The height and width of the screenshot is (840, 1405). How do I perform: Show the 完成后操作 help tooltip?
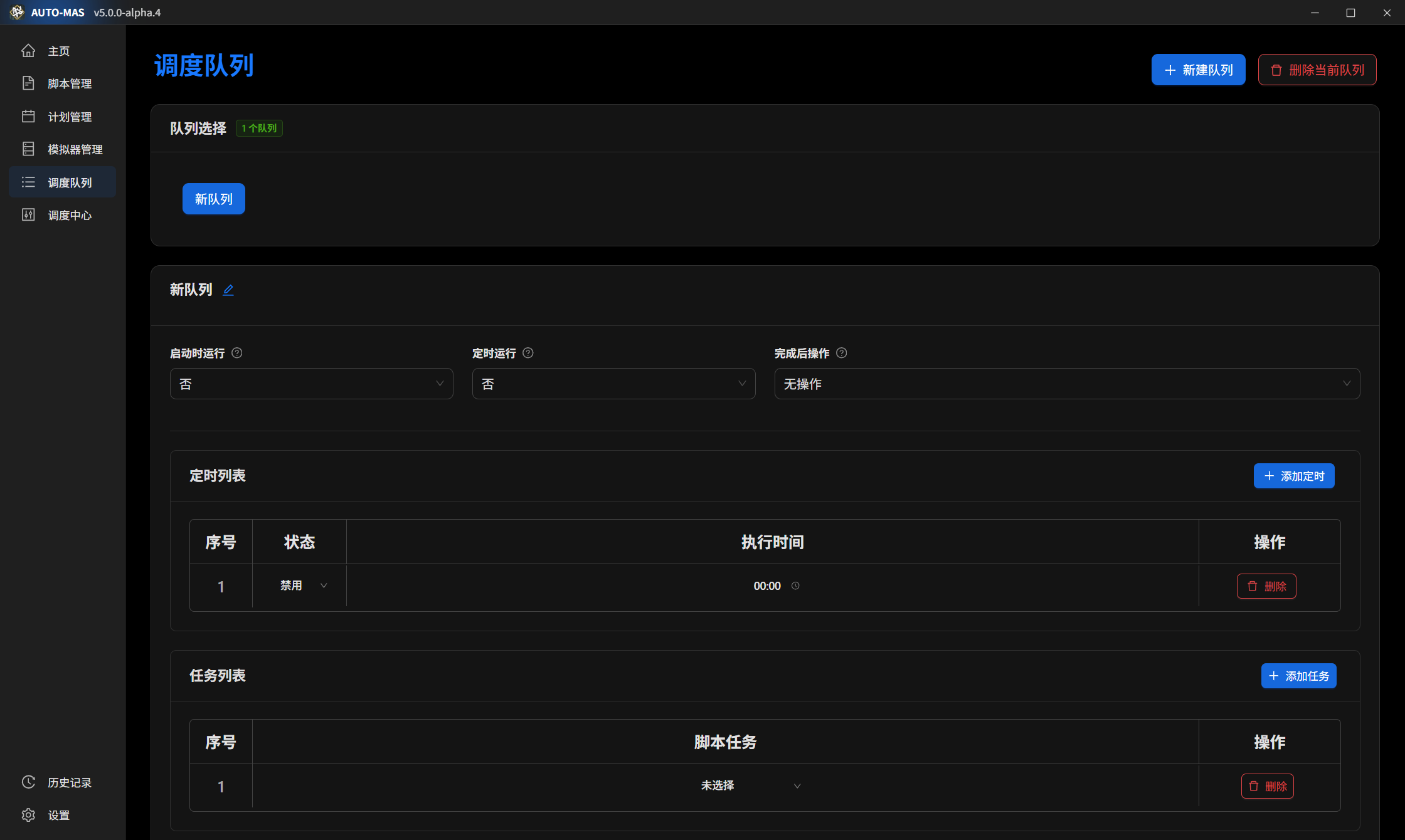[x=842, y=353]
